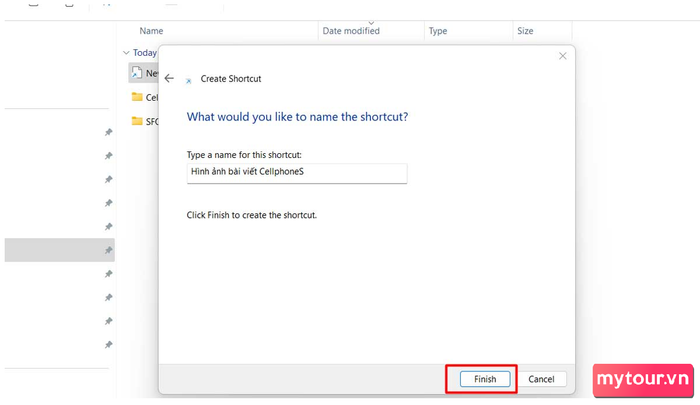Collapse the Today group chevron
The width and height of the screenshot is (700, 405).
[126, 53]
